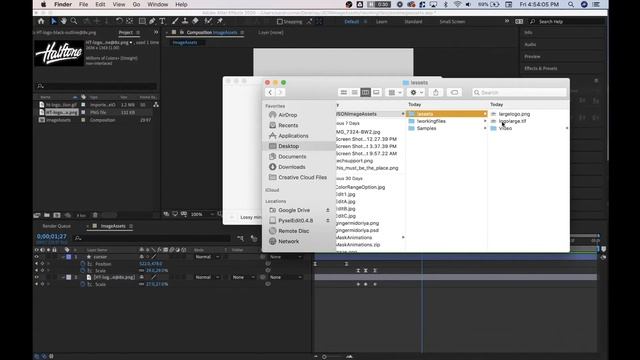
Task: Switch Finder to gallery view
Action: pyautogui.click(x=376, y=93)
